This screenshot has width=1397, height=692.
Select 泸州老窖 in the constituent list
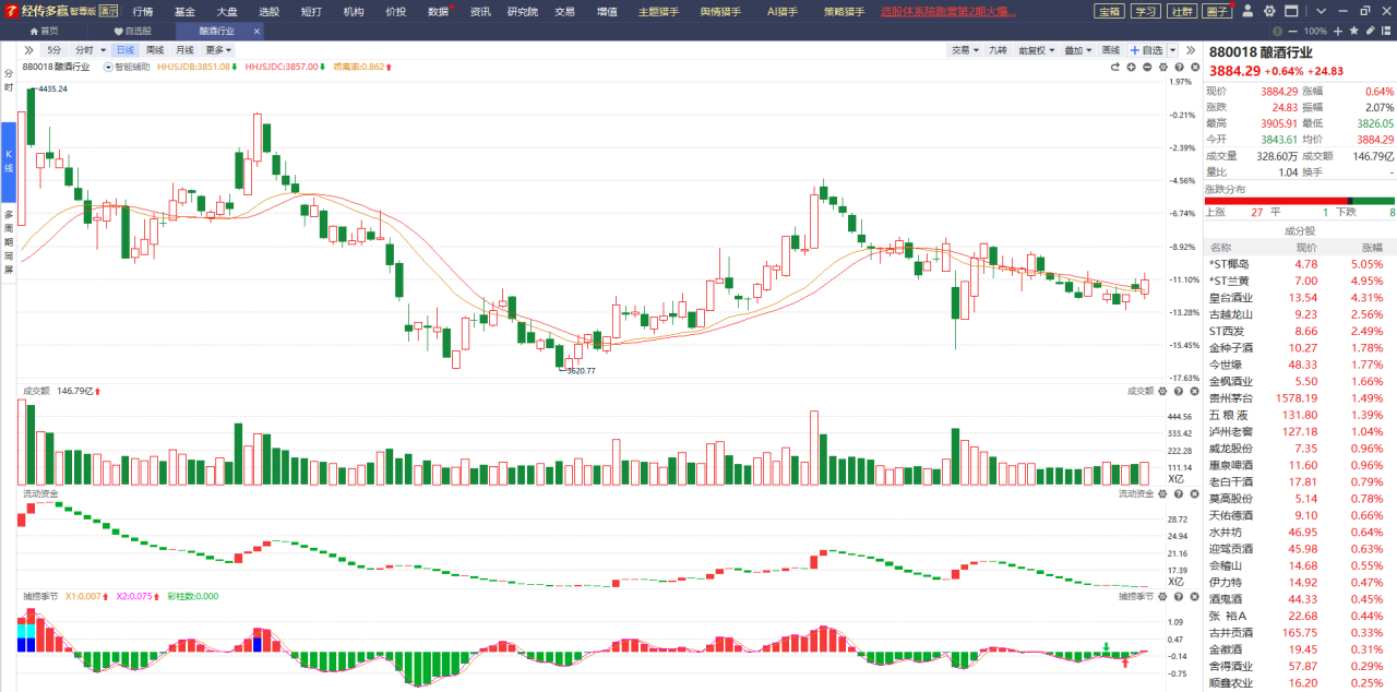click(x=1301, y=431)
